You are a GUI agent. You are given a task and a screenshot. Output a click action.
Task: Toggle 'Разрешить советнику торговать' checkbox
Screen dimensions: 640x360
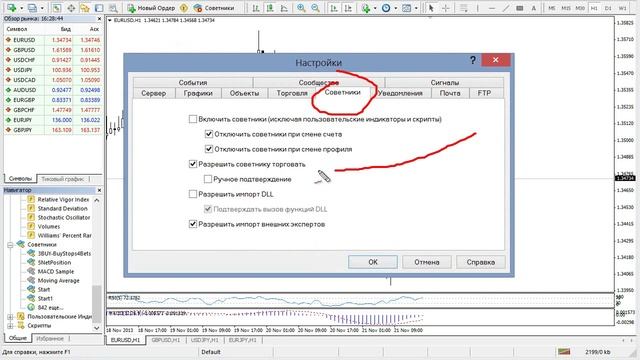[x=193, y=164]
